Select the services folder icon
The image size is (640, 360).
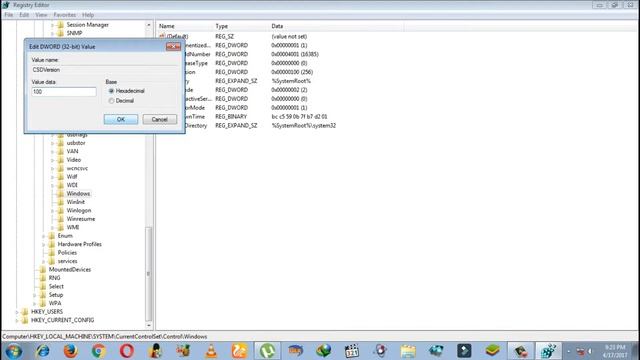click(52, 261)
